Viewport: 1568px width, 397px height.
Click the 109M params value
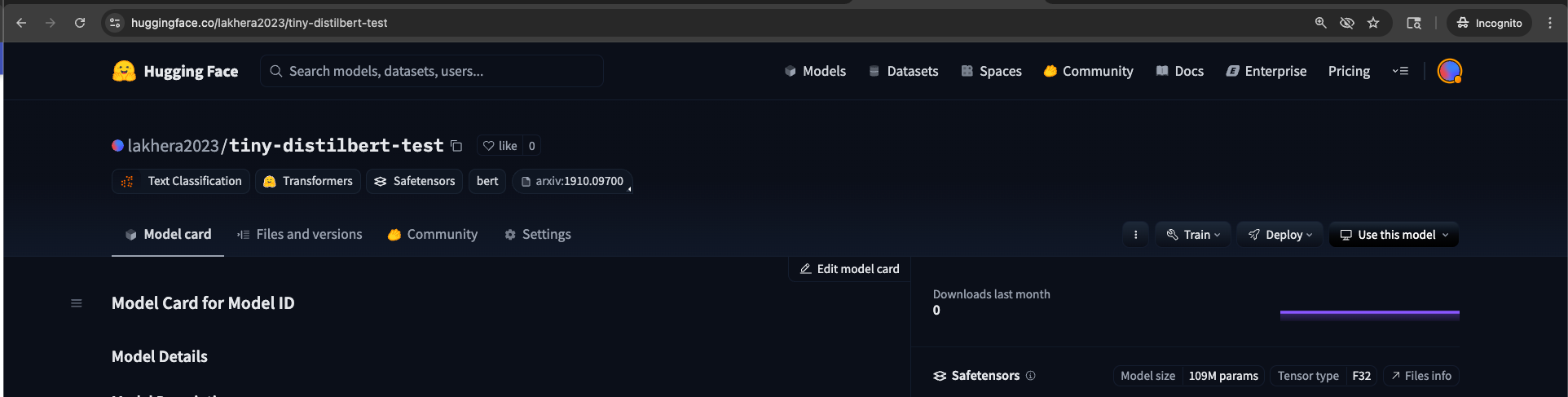pos(1223,376)
